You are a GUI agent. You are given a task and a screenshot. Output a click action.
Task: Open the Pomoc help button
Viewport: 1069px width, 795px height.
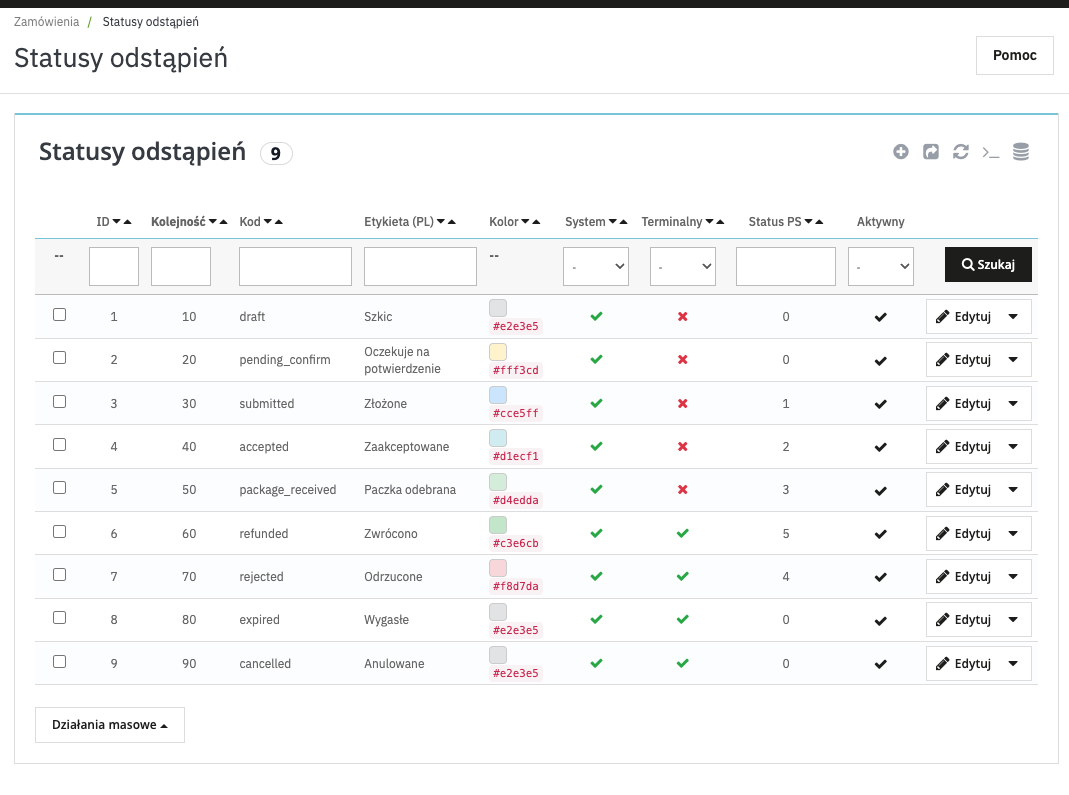(1014, 55)
